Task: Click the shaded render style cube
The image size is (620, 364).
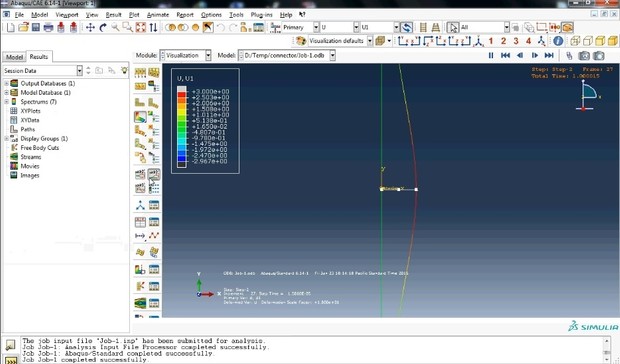Action: [x=612, y=41]
